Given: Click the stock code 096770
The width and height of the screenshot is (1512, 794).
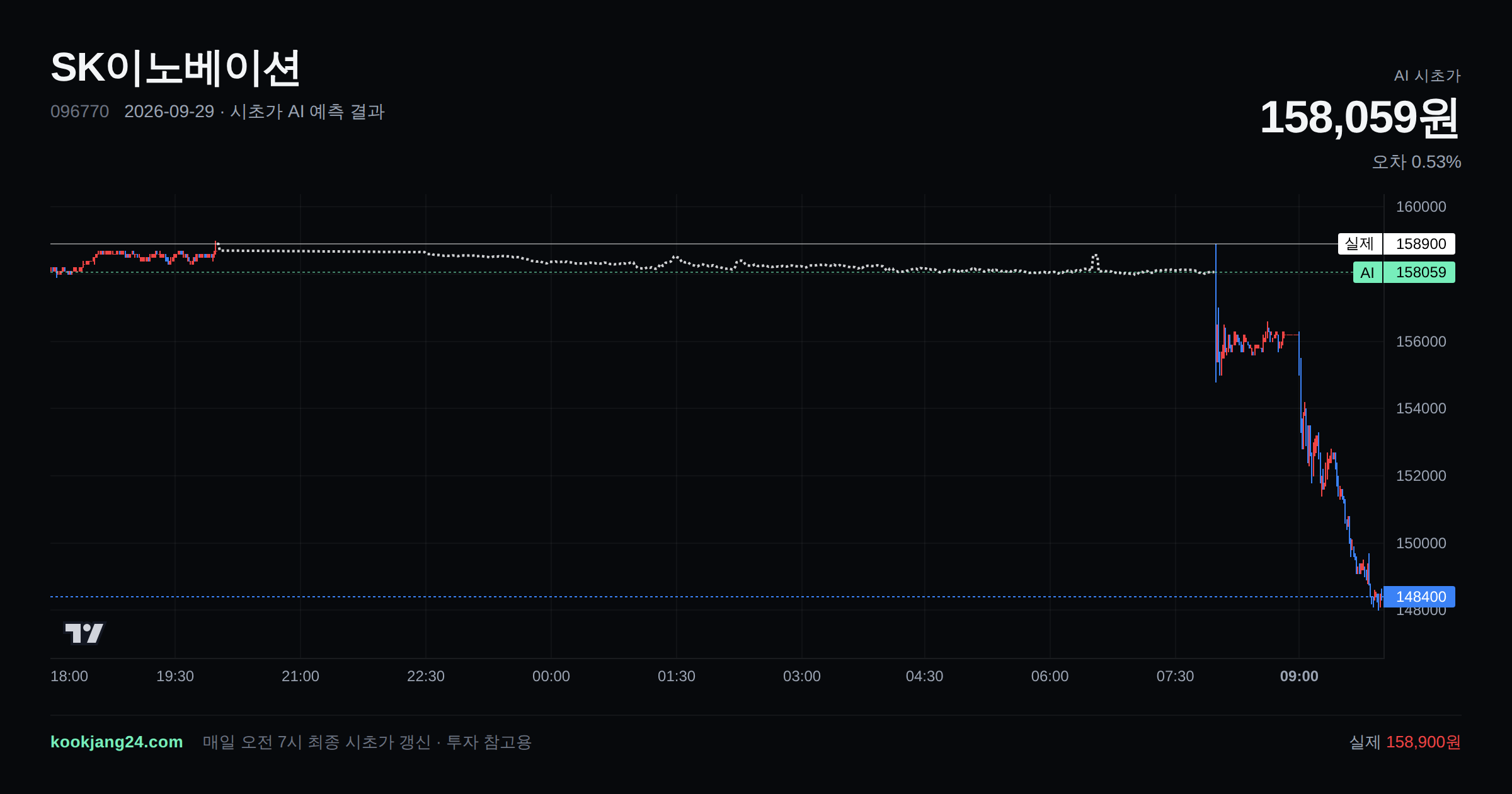Looking at the screenshot, I should (x=79, y=112).
